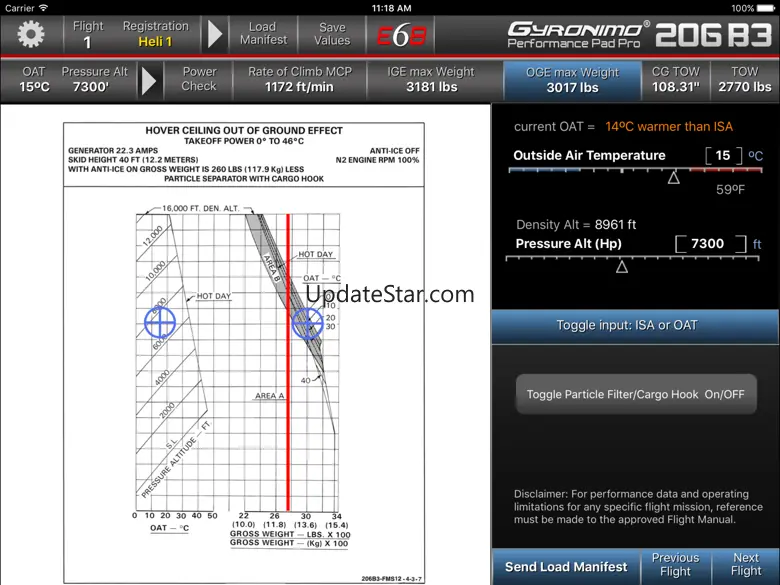Tap the chart title 'Hover Ceiling Out of Ground Effect'

tap(244, 131)
